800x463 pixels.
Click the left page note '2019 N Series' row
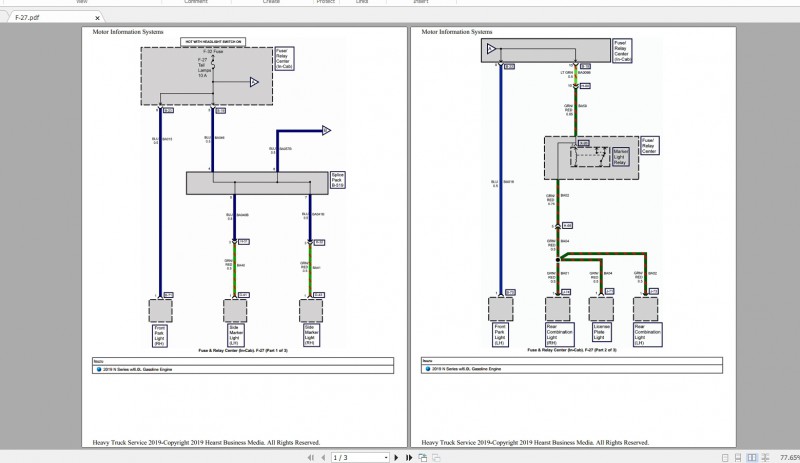click(243, 369)
